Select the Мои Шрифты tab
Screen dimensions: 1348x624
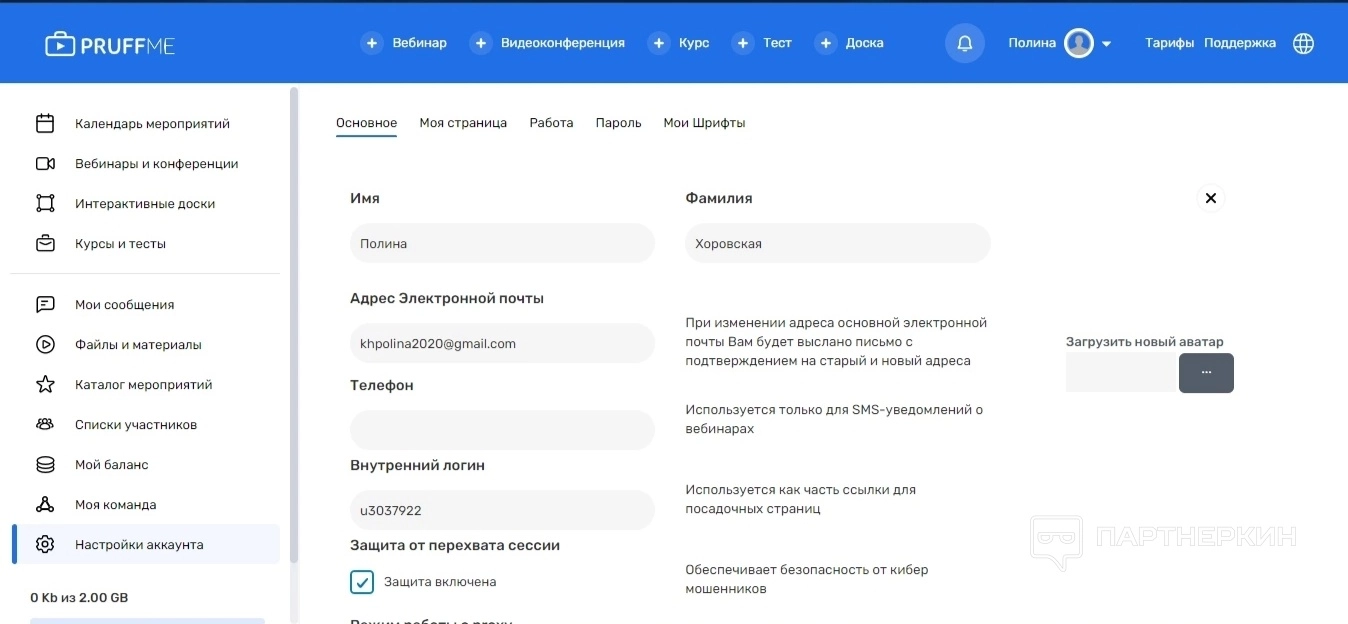pyautogui.click(x=704, y=123)
